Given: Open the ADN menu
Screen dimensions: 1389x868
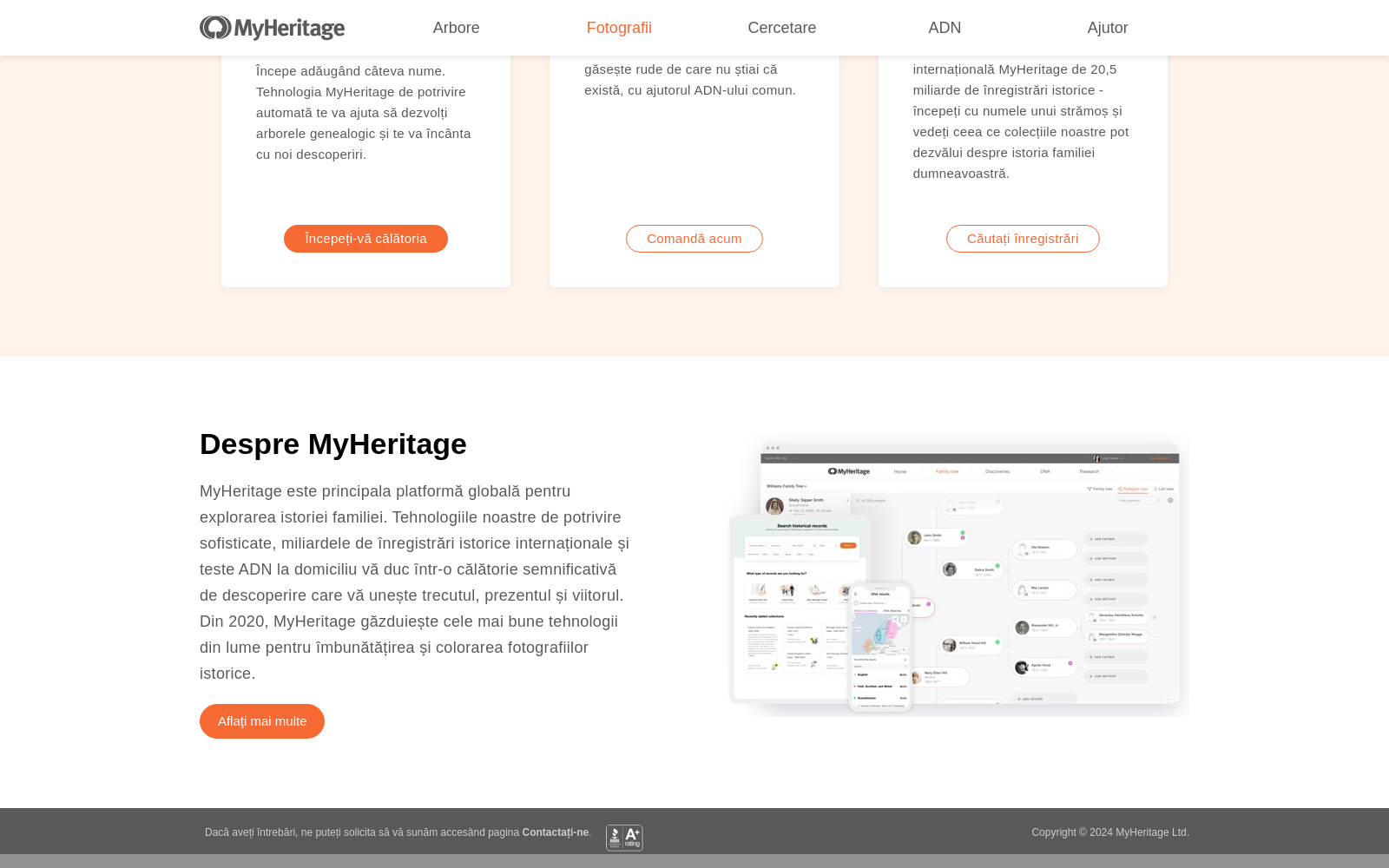Looking at the screenshot, I should click(945, 28).
